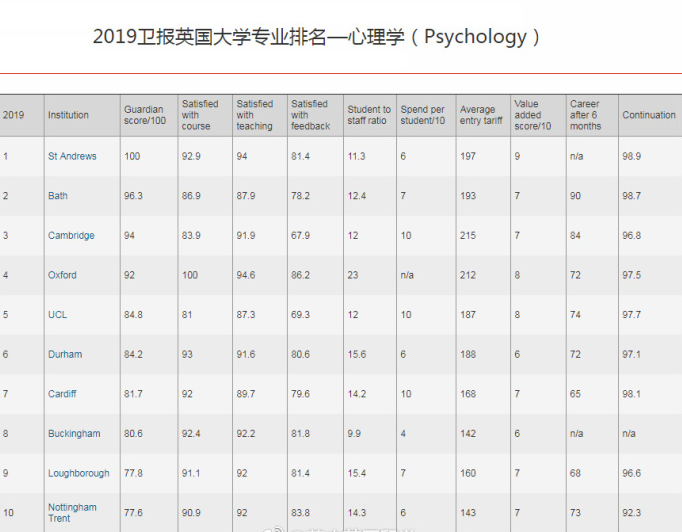The width and height of the screenshot is (682, 532).
Task: Open the St Andrews institution link
Action: [x=72, y=157]
